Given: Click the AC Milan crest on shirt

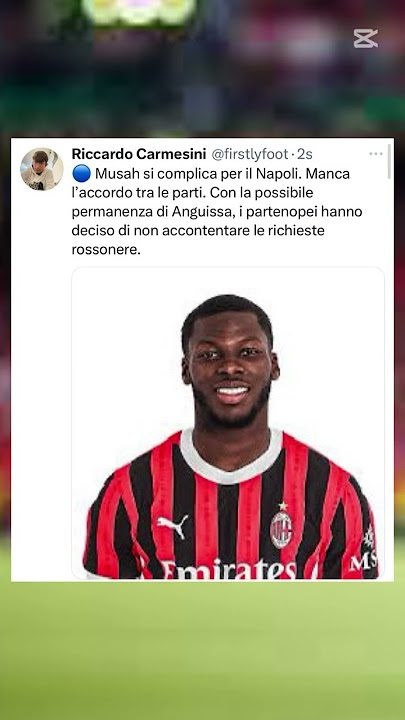Looking at the screenshot, I should click(281, 530).
